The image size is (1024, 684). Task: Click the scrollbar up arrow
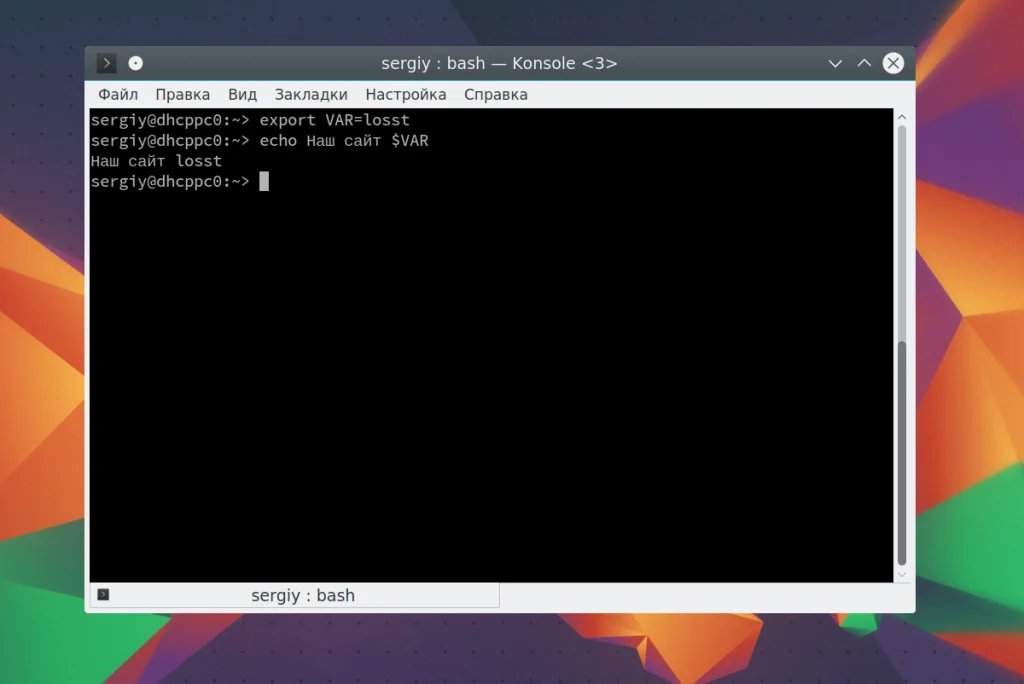[902, 117]
